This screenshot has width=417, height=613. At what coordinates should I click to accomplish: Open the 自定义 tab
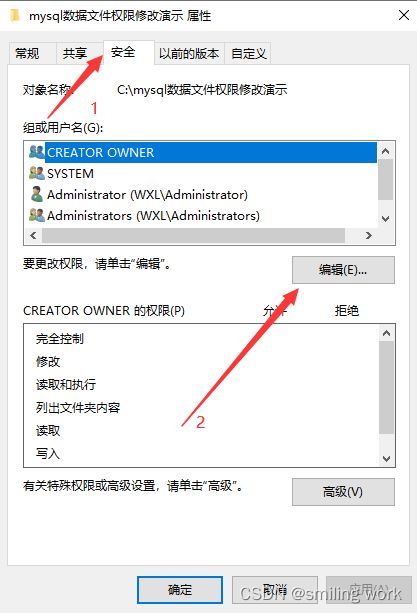[249, 54]
